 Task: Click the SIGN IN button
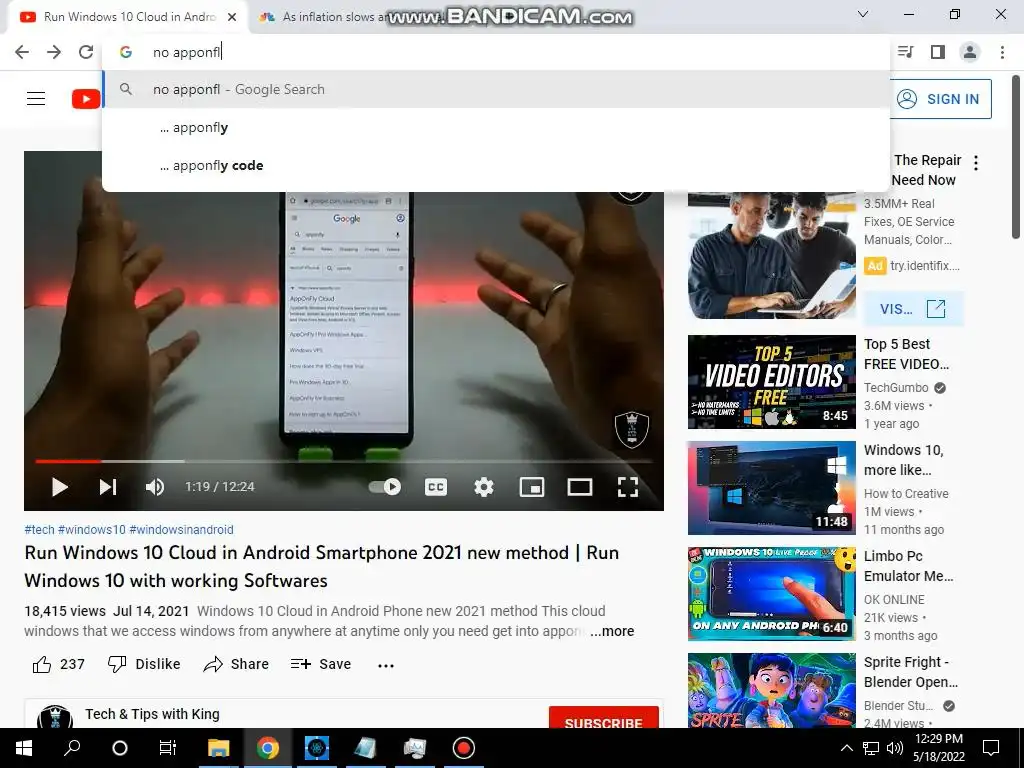tap(940, 99)
